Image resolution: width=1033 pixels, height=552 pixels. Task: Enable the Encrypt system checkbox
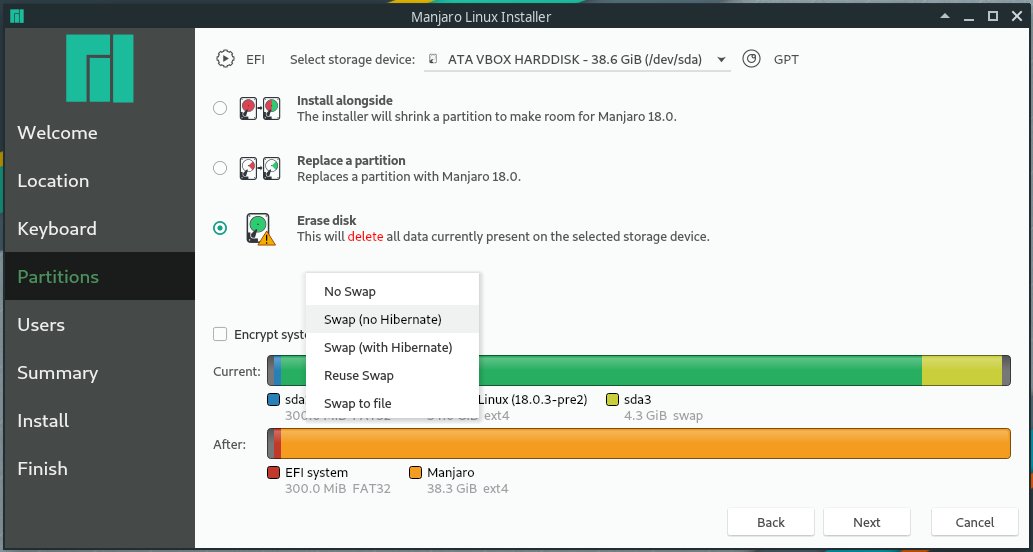point(220,335)
